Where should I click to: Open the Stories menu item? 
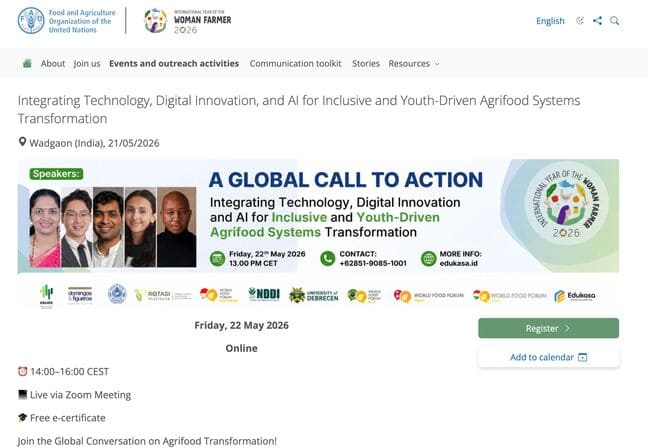[x=366, y=64]
